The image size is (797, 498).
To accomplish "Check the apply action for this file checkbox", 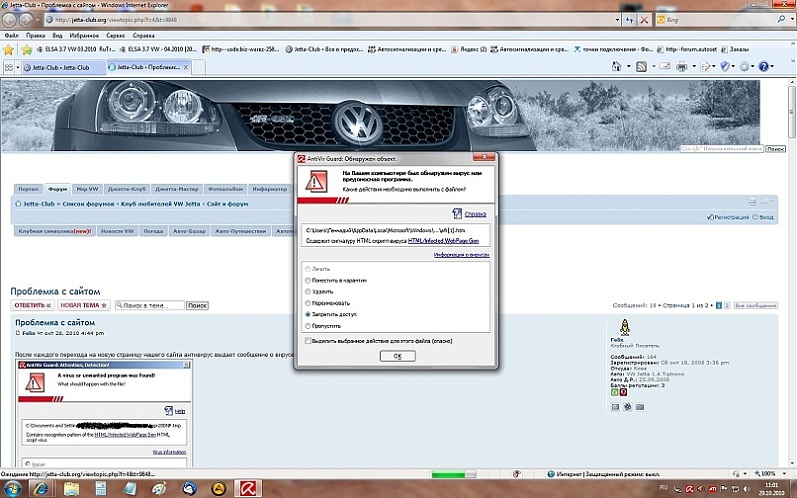I will (x=308, y=341).
